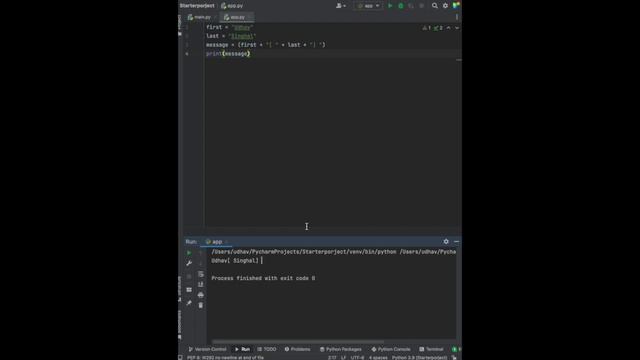Open the Bookmarks side panel tab
The image size is (640, 360).
click(x=180, y=324)
